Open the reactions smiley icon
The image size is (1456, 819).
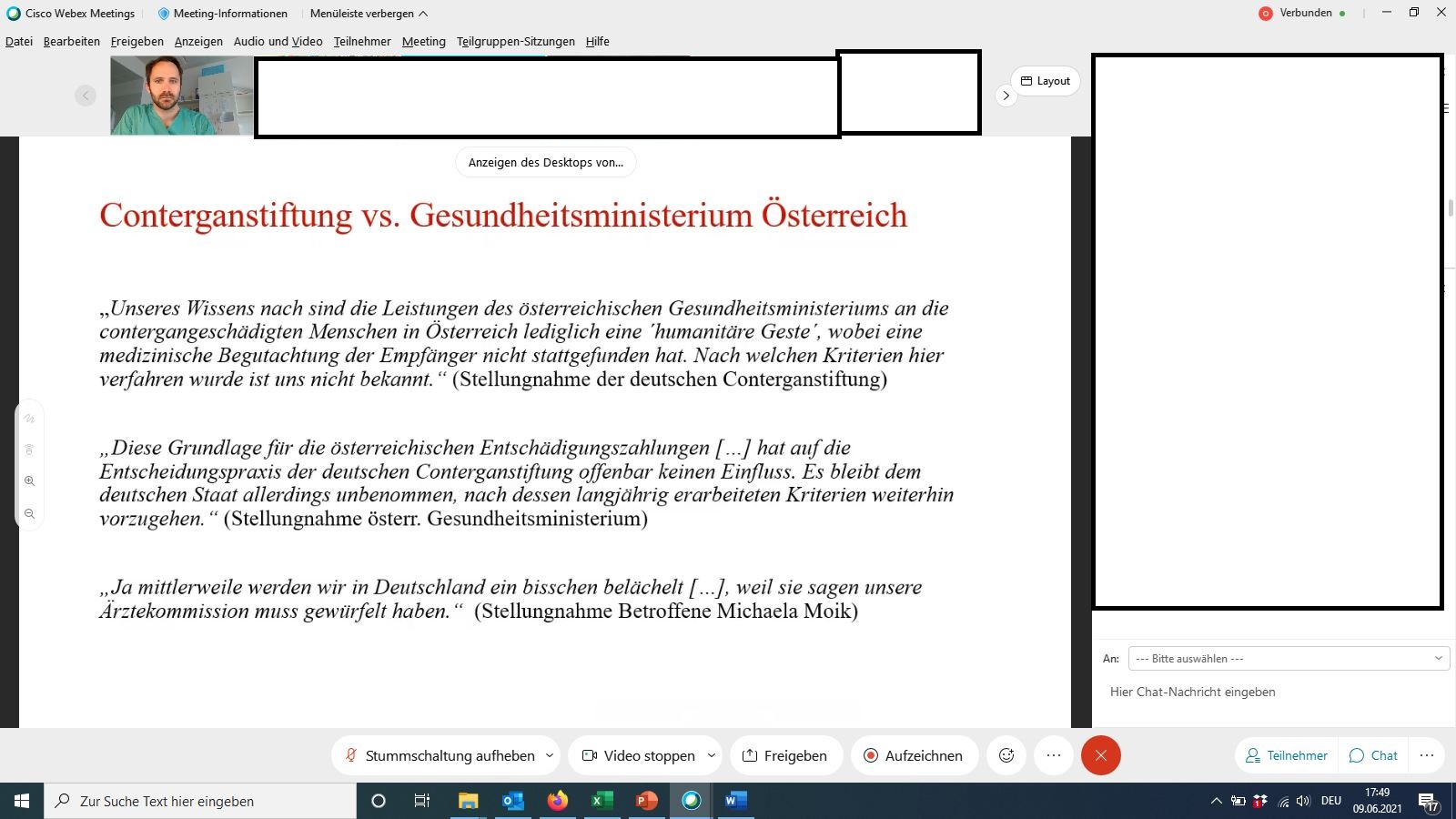(1006, 755)
